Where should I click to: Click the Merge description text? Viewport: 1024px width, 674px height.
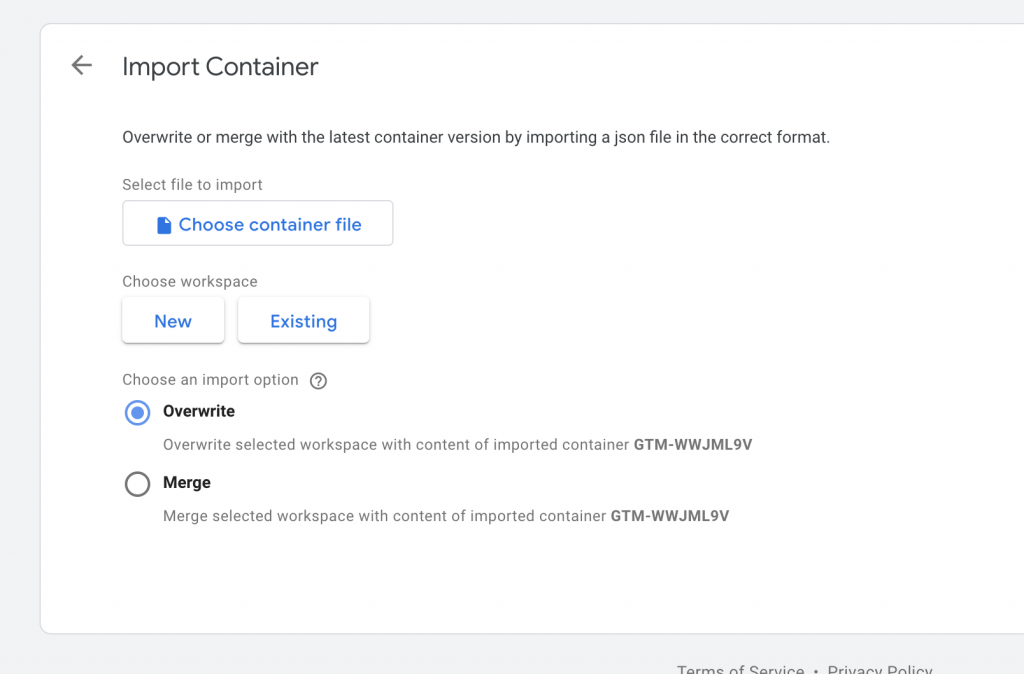click(x=446, y=516)
